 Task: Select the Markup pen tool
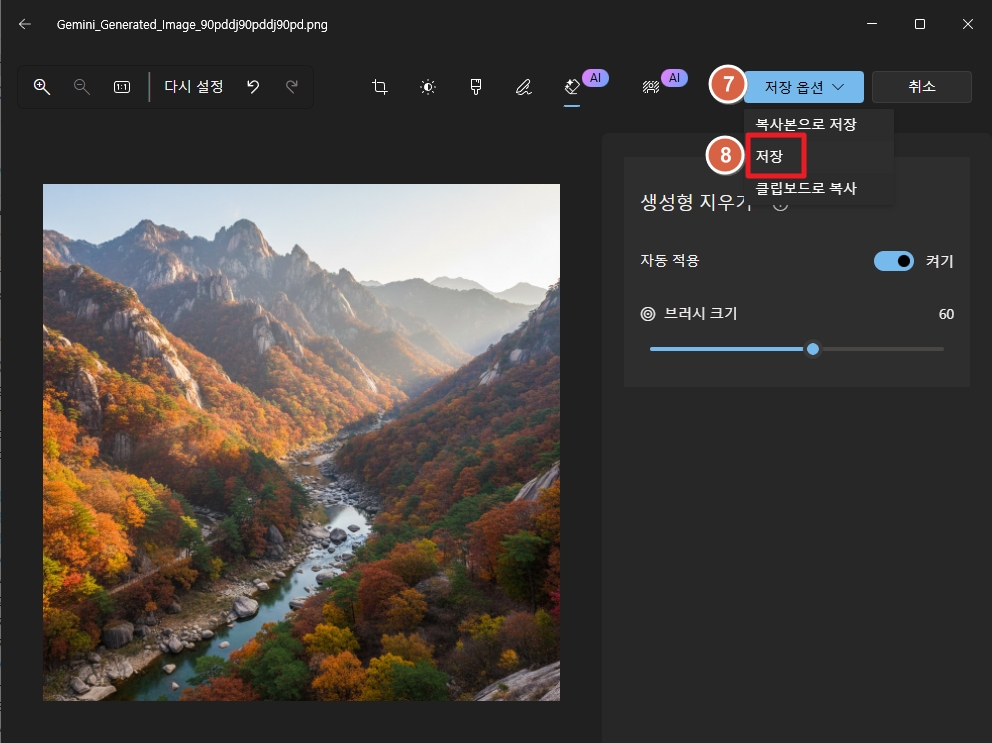click(523, 87)
